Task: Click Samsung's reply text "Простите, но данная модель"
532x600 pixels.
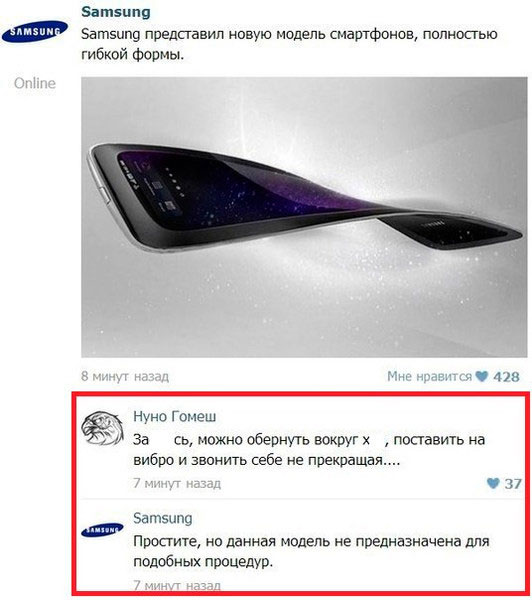Action: coord(311,551)
